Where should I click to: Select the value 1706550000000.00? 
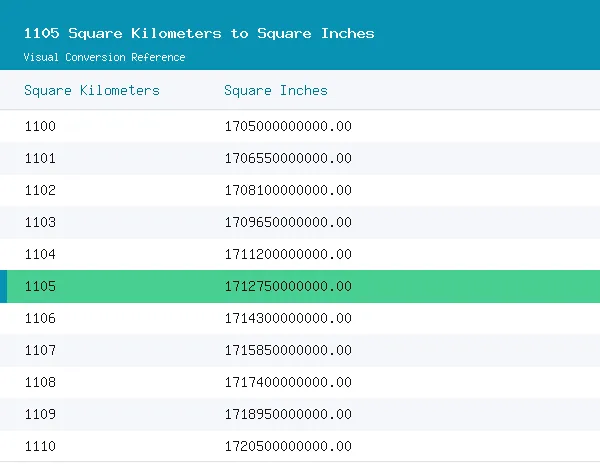[x=288, y=158]
